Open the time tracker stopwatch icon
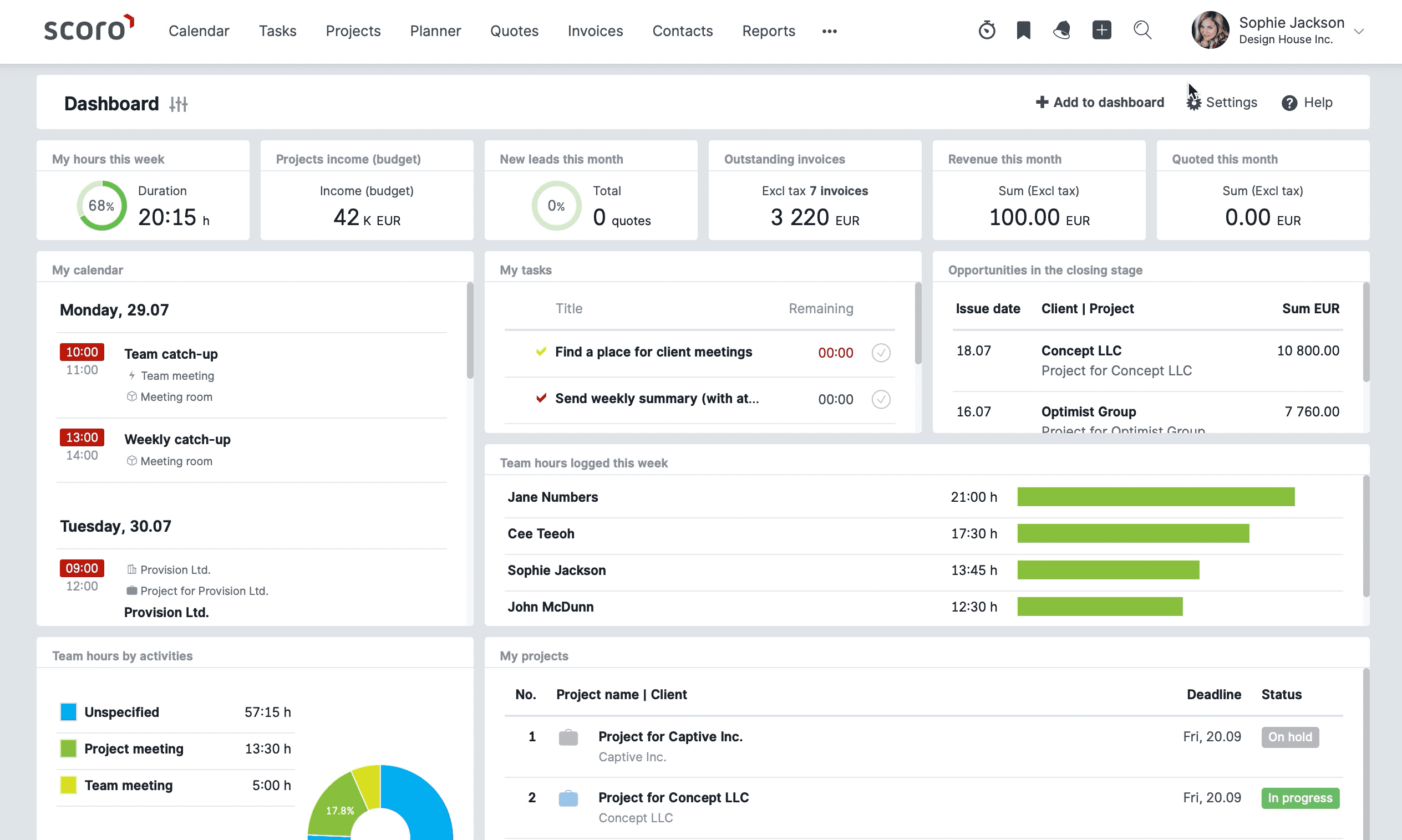 pyautogui.click(x=987, y=30)
